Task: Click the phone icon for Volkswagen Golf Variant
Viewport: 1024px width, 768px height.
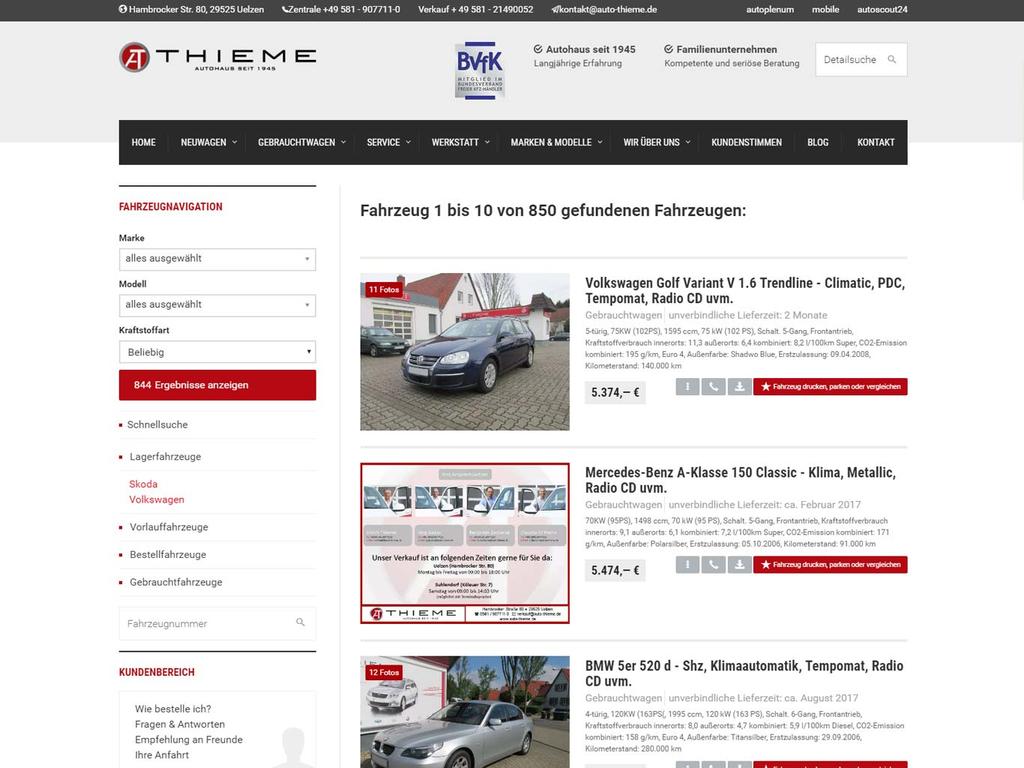Action: pyautogui.click(x=713, y=387)
